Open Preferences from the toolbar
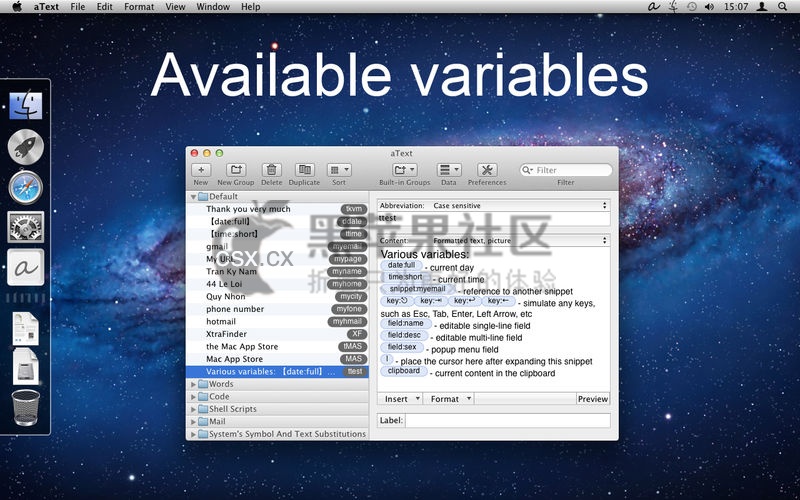This screenshot has width=800, height=500. pos(487,170)
